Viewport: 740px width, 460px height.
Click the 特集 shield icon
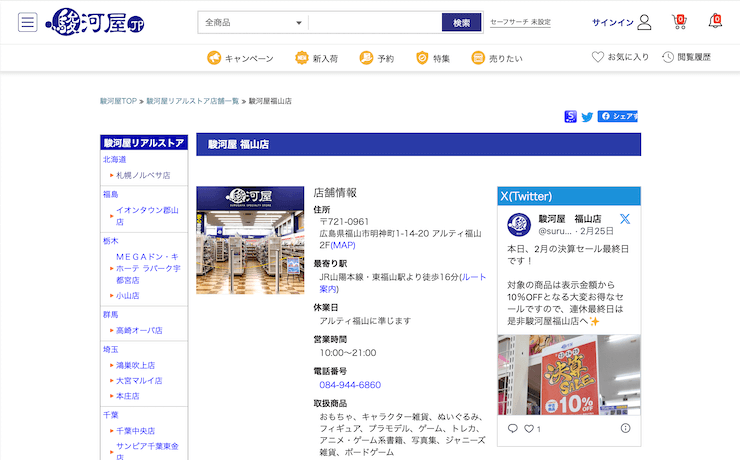422,58
